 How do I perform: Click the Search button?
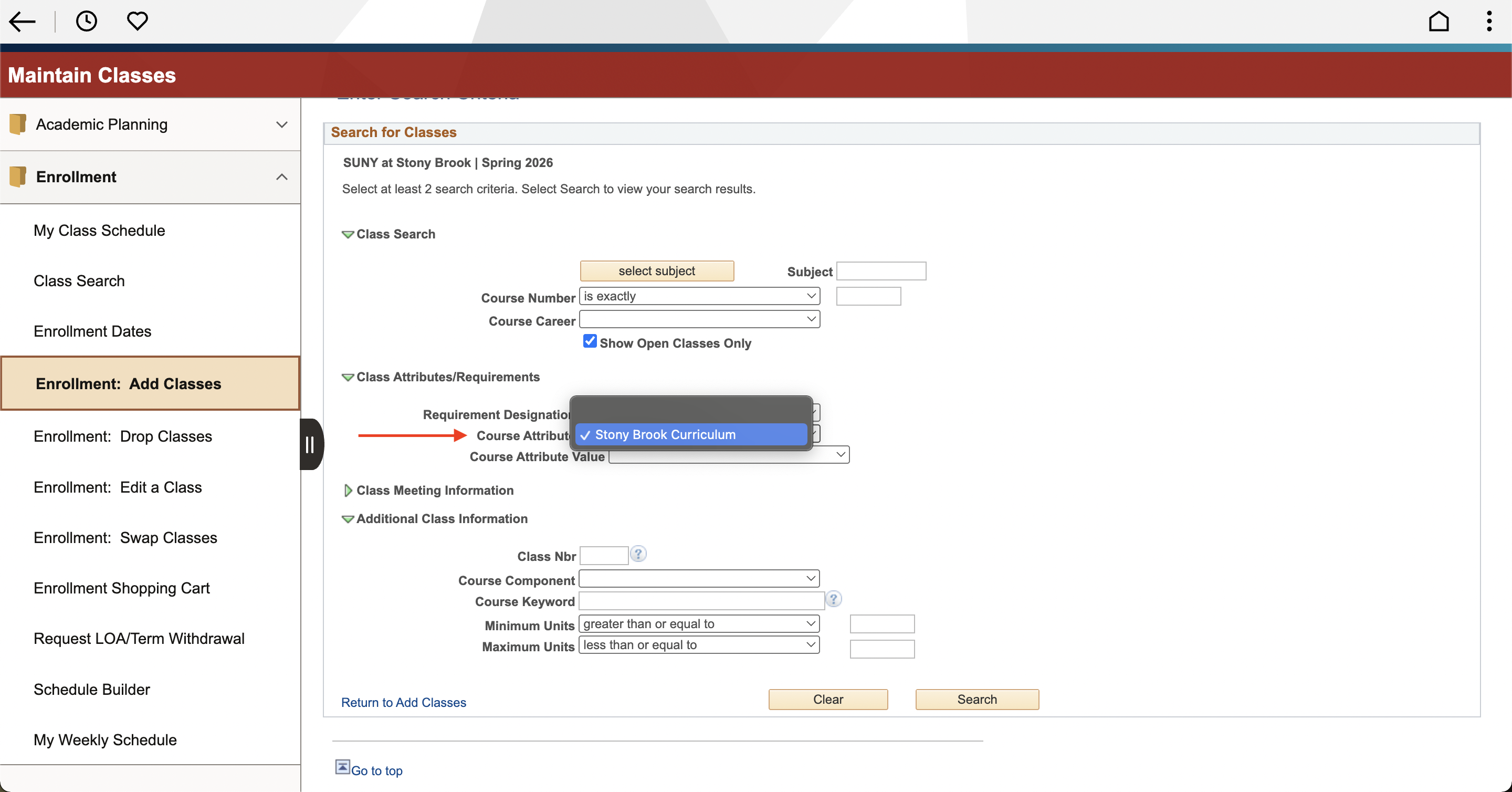click(977, 699)
